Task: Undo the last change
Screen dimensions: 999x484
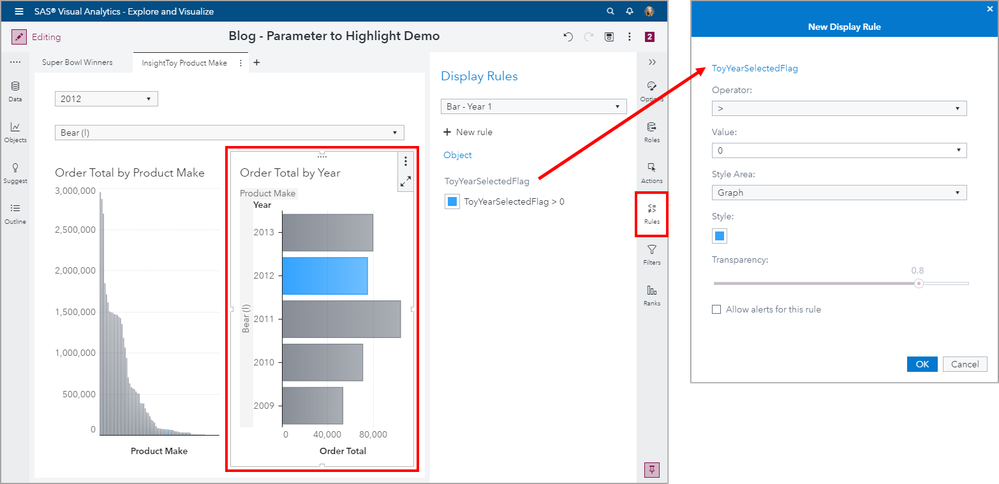Action: pos(568,37)
